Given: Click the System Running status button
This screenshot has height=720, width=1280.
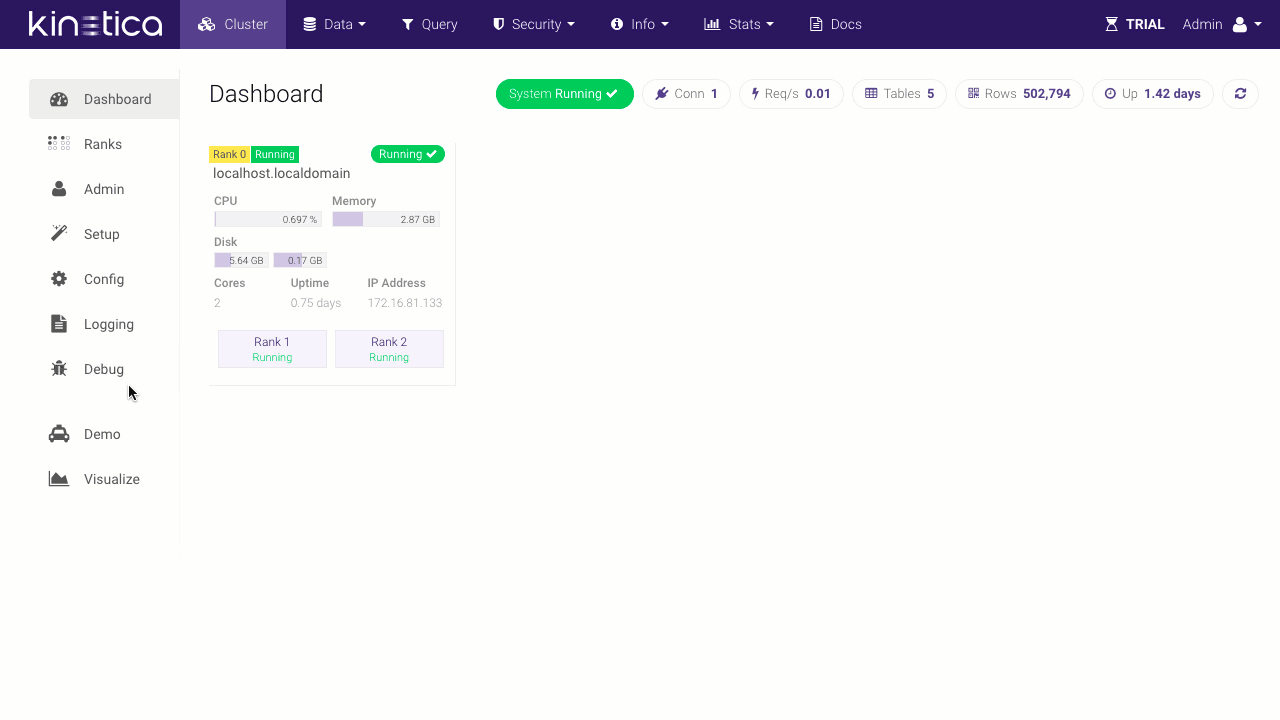Looking at the screenshot, I should point(564,94).
